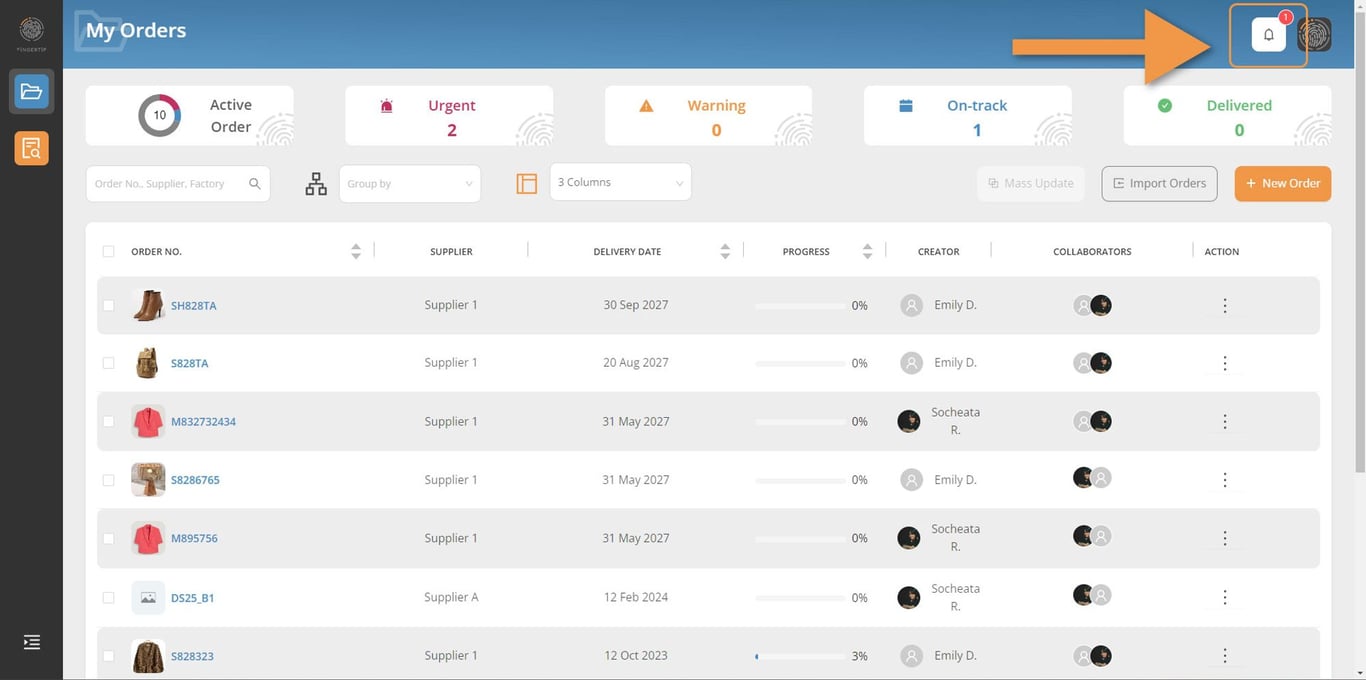
Task: Check the box for order SH828TA
Action: tap(108, 305)
